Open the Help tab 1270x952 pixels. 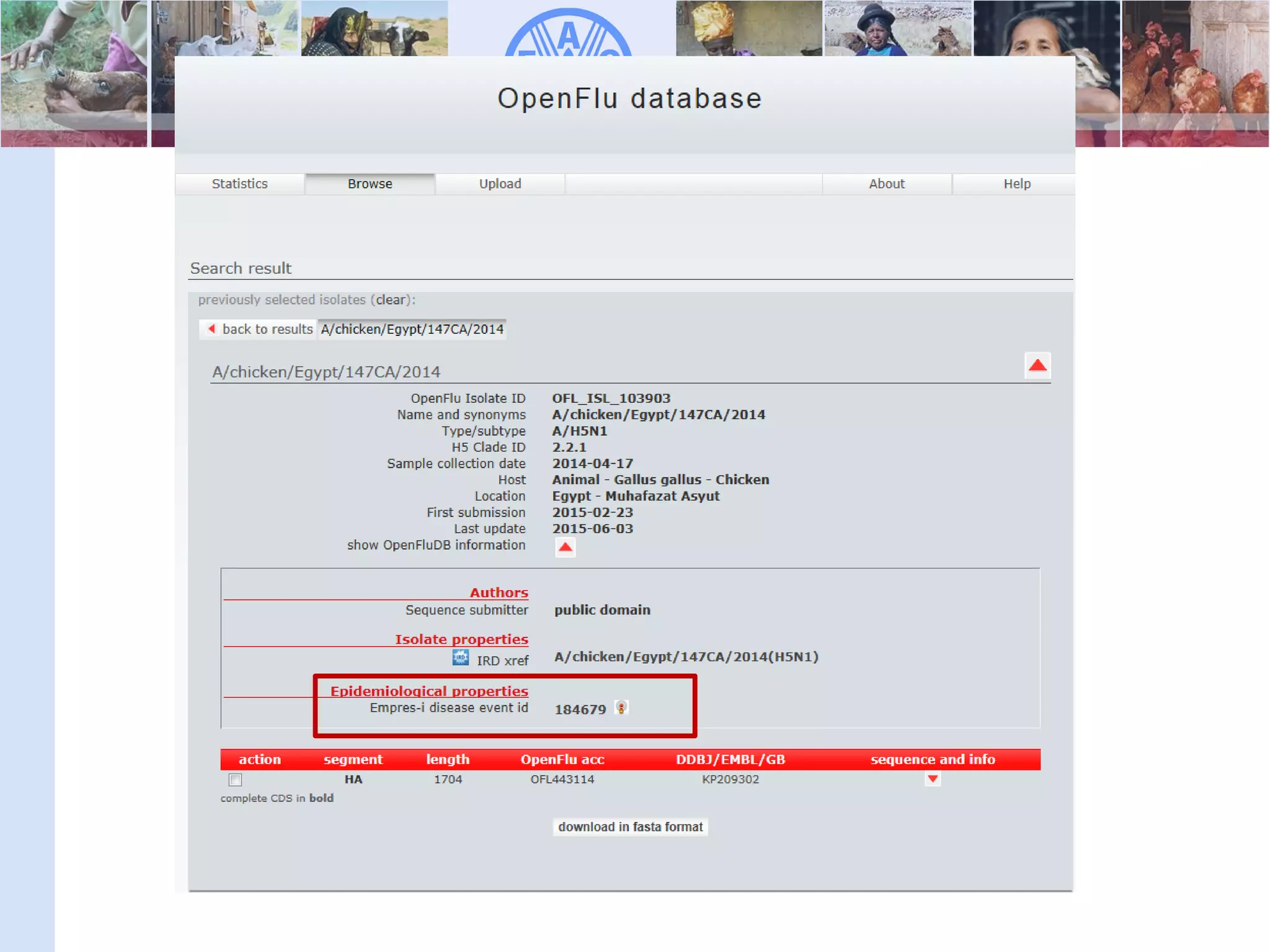pyautogui.click(x=1016, y=184)
